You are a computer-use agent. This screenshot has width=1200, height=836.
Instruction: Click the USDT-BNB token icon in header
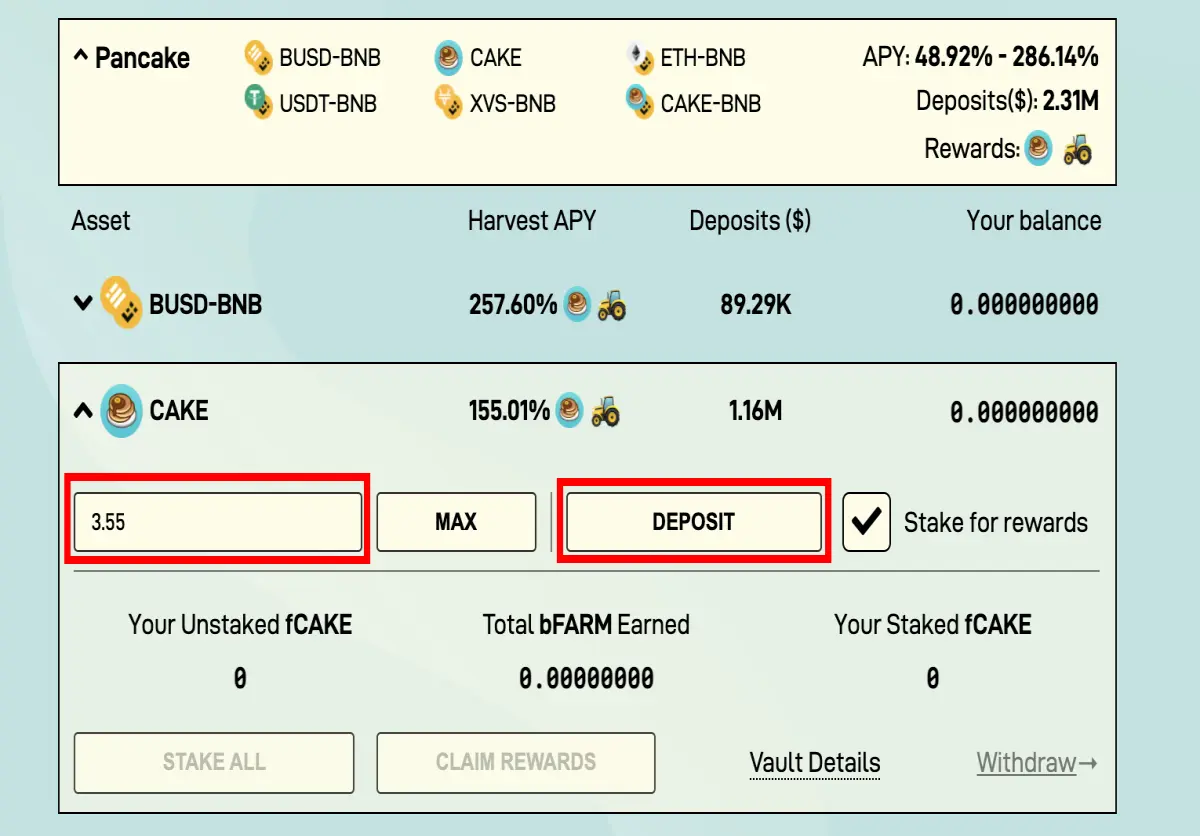(258, 102)
